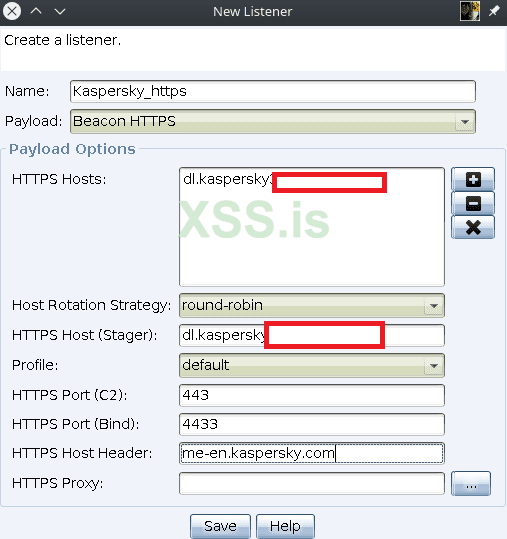Click the New Listener title text
This screenshot has height=539, width=507.
253,12
